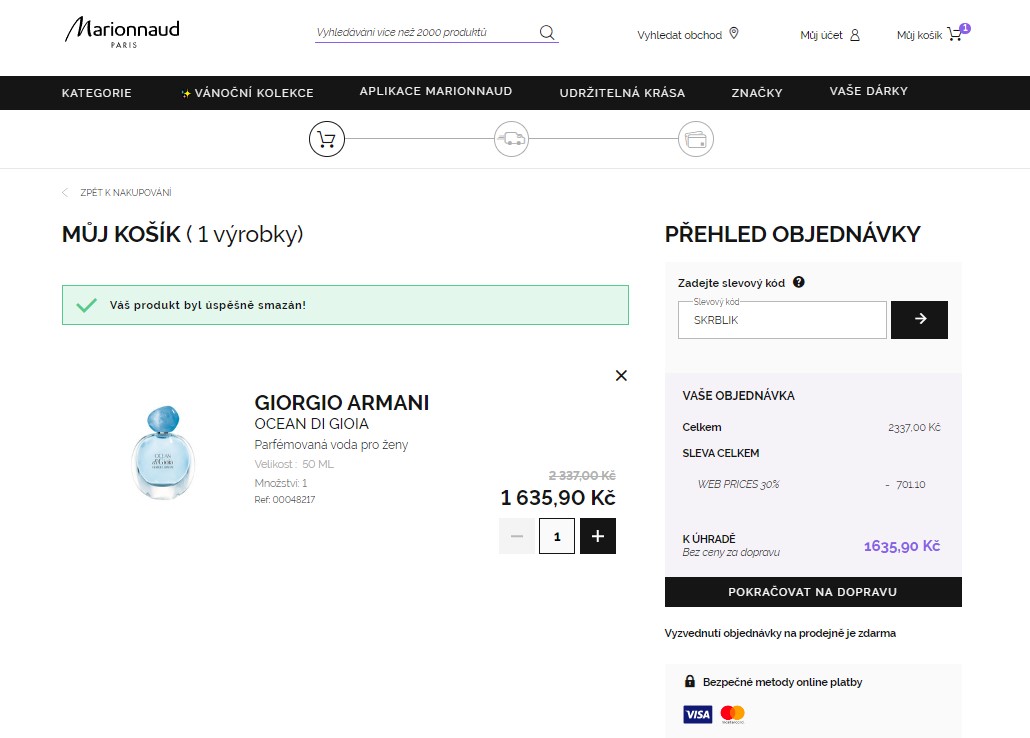This screenshot has width=1030, height=738.
Task: Click the Vyzvednutí objednávky na prodejně text
Action: click(780, 634)
